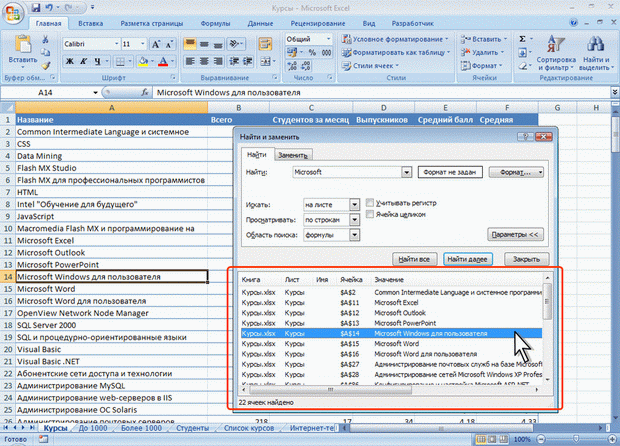
Task: Select cell containing SQL Server 2000
Action: 112,325
